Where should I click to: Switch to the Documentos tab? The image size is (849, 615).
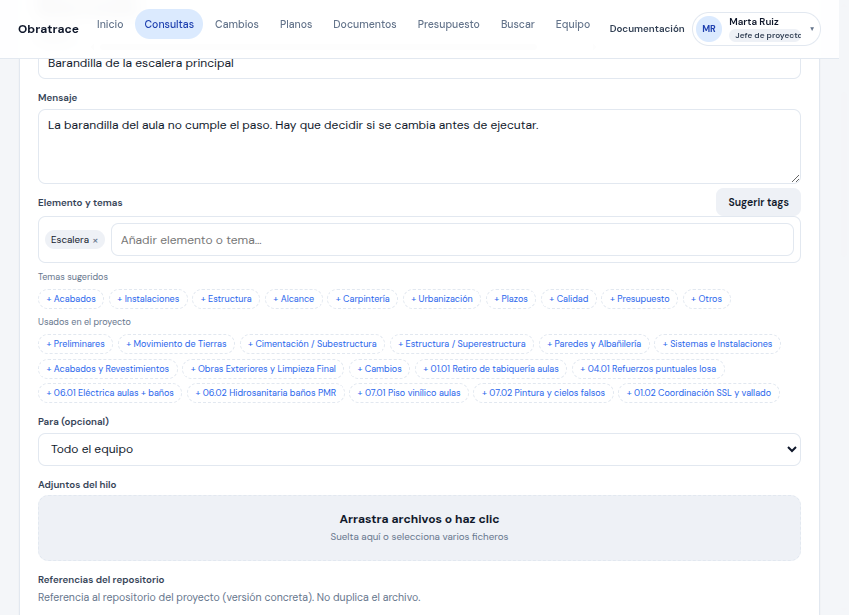tap(364, 24)
